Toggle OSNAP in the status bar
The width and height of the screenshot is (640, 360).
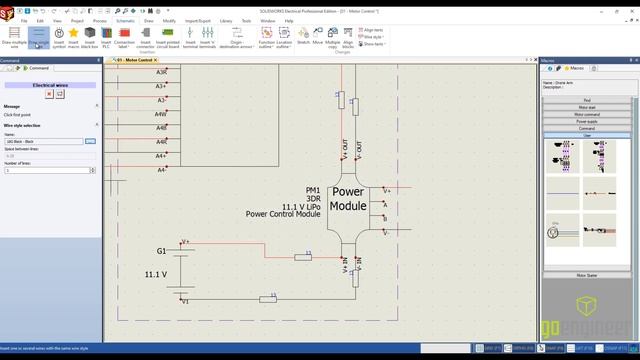coord(611,348)
